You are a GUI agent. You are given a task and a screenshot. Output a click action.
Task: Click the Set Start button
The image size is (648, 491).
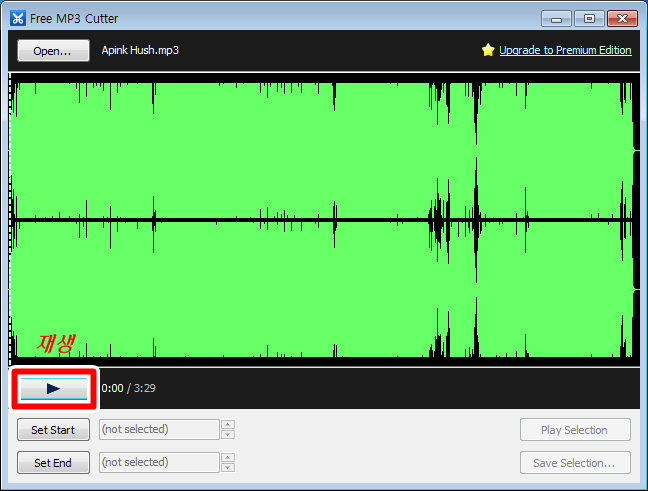[x=53, y=430]
